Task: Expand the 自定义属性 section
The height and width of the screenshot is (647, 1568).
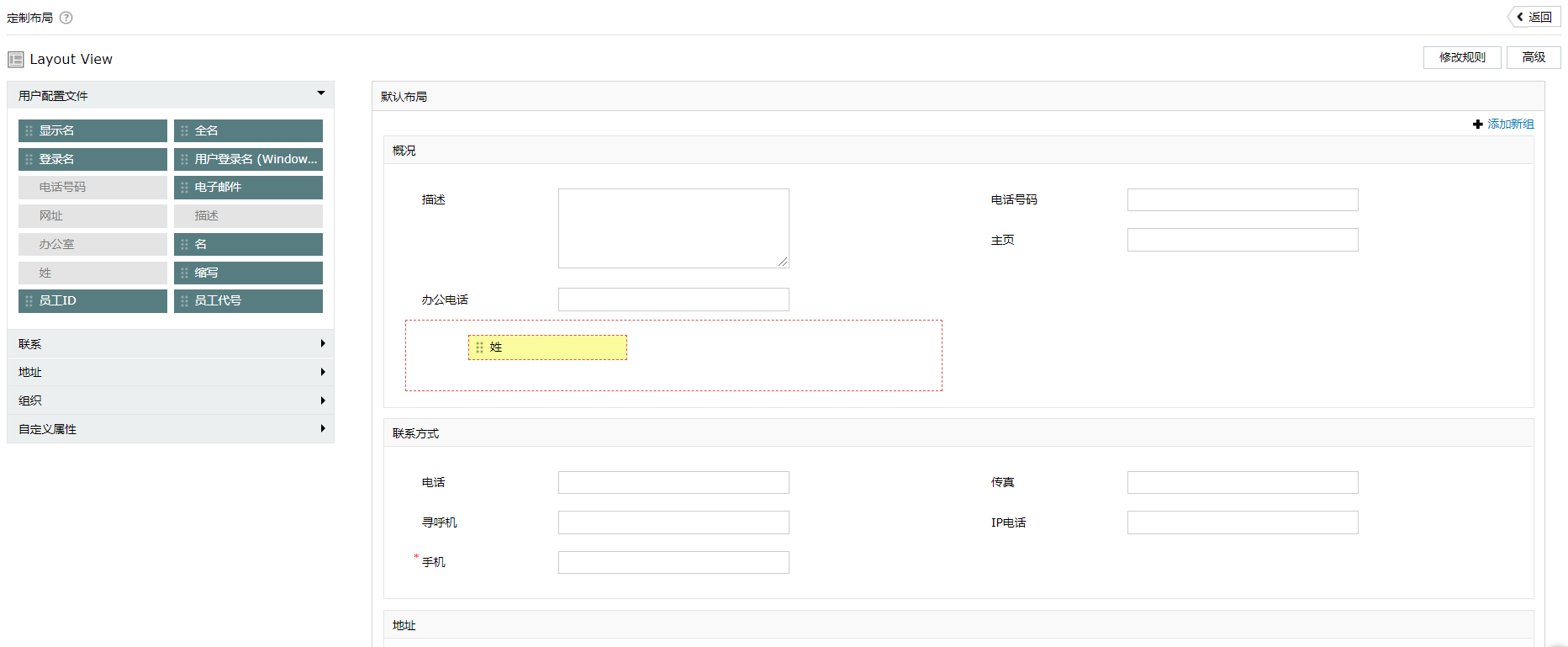Action: tap(322, 428)
